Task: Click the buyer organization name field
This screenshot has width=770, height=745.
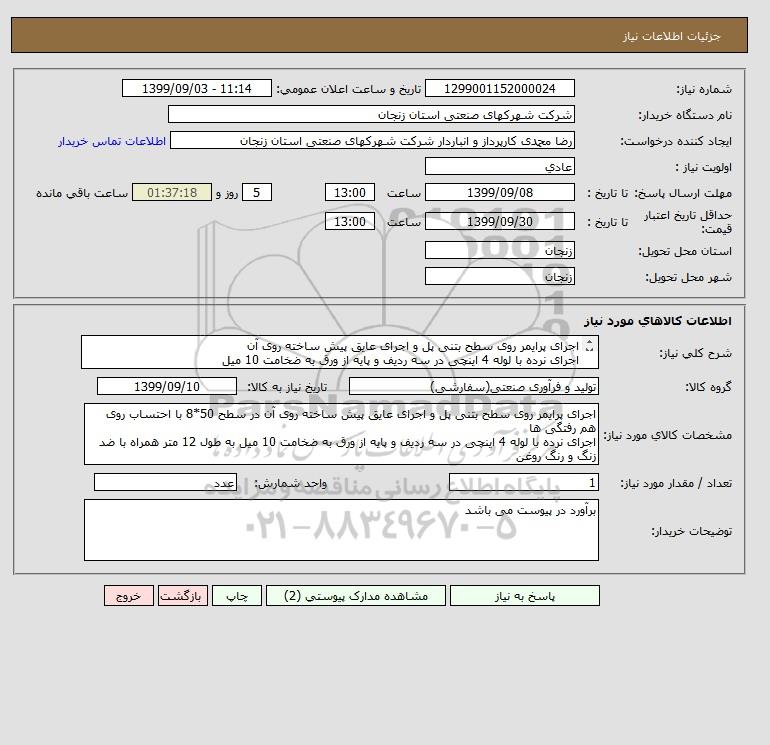Action: pyautogui.click(x=371, y=114)
